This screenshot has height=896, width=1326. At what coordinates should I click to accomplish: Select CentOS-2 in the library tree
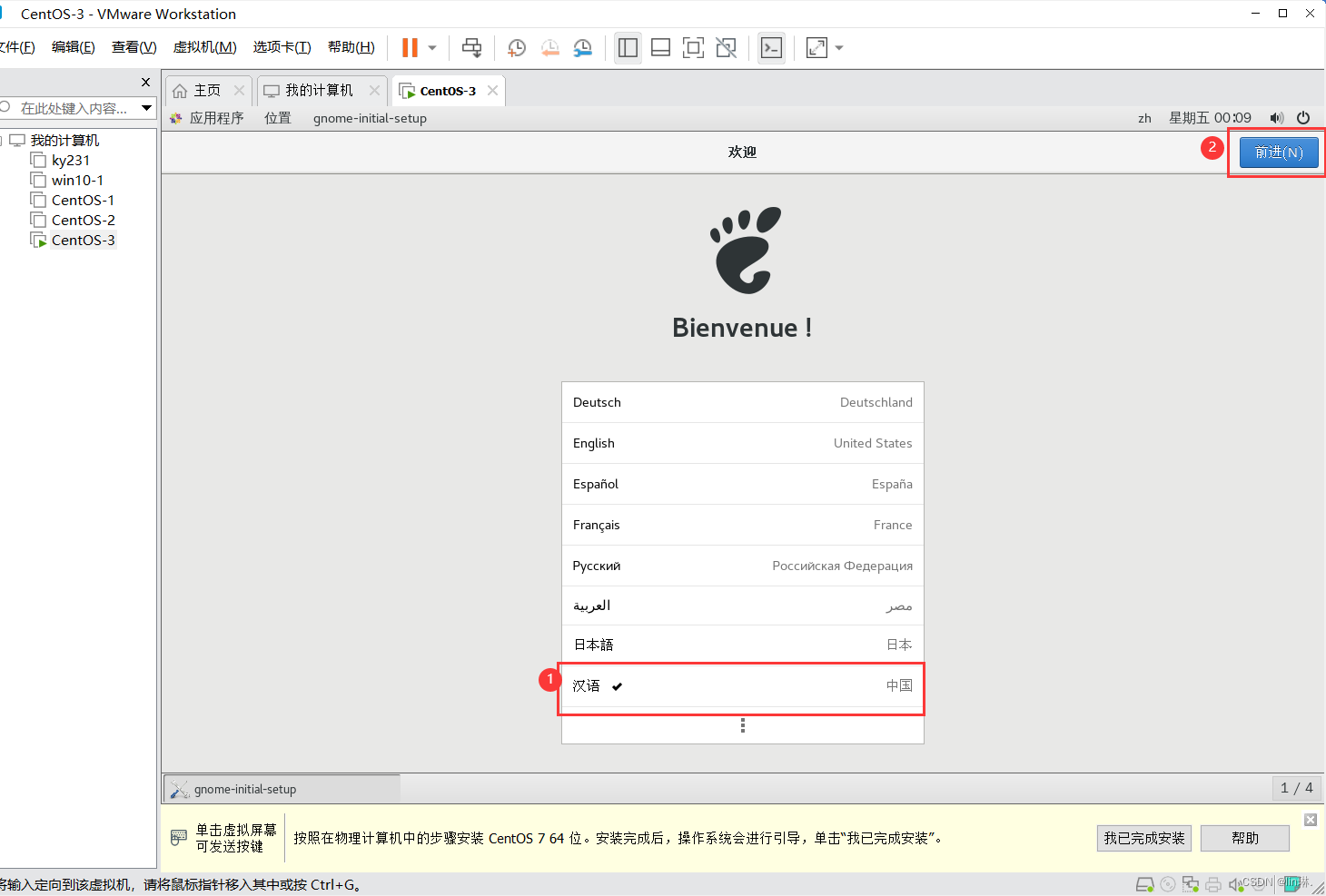click(83, 221)
